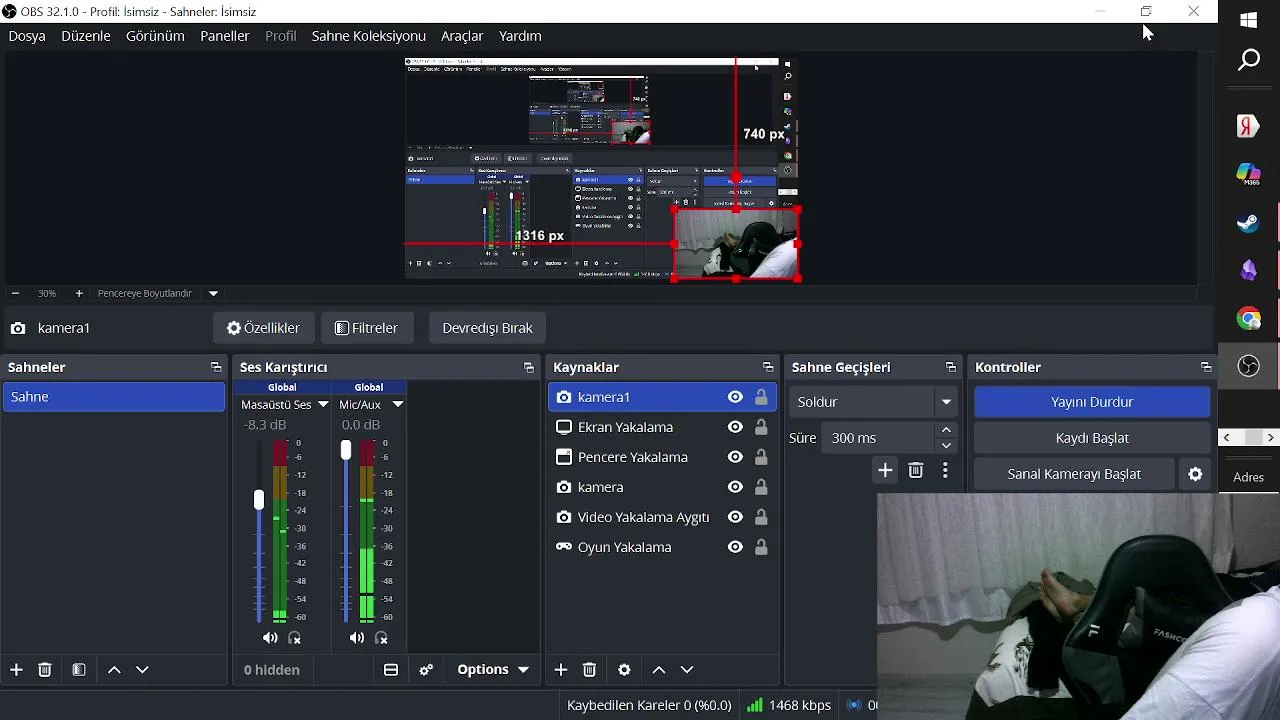The height and width of the screenshot is (720, 1280).
Task: Hide the Ekran Yakalama source
Action: click(735, 427)
